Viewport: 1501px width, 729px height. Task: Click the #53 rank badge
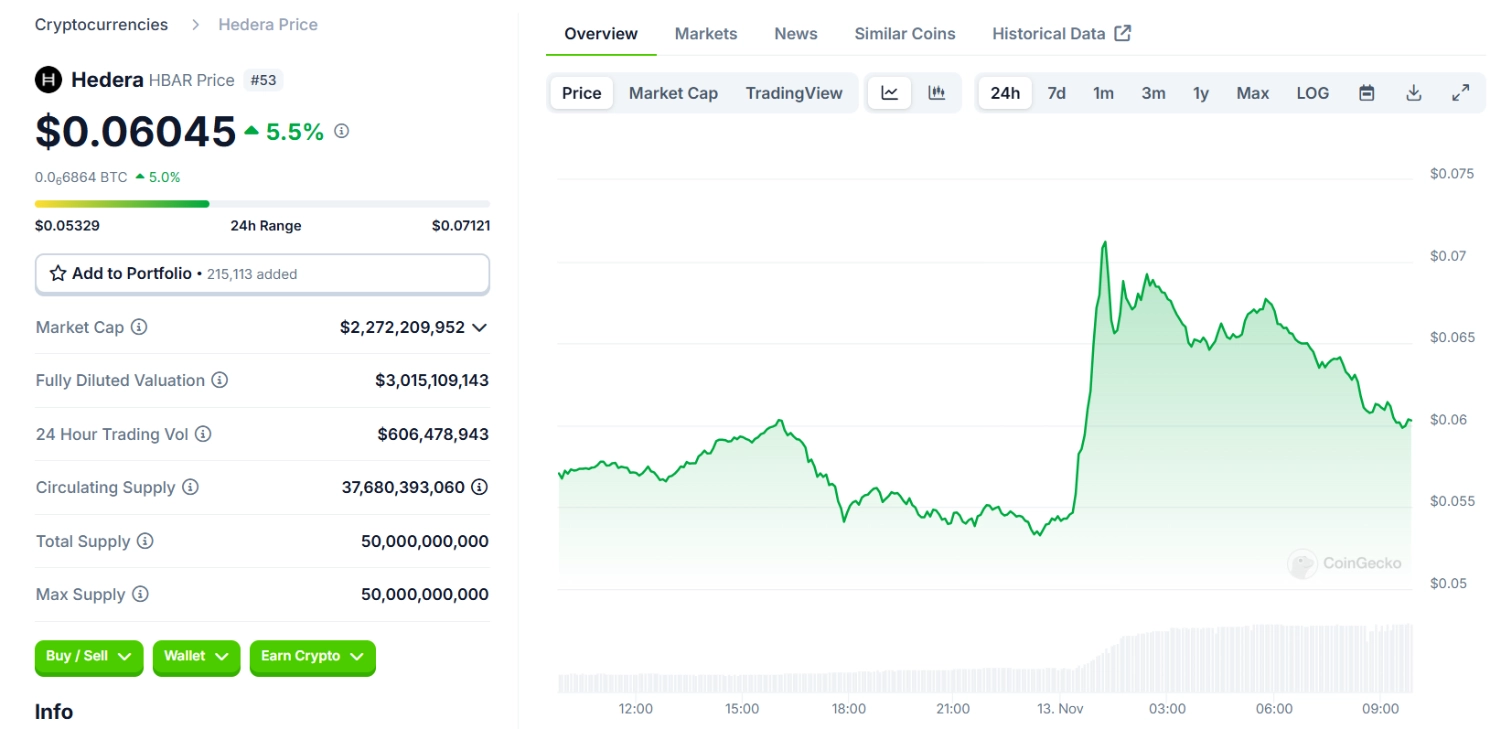263,80
